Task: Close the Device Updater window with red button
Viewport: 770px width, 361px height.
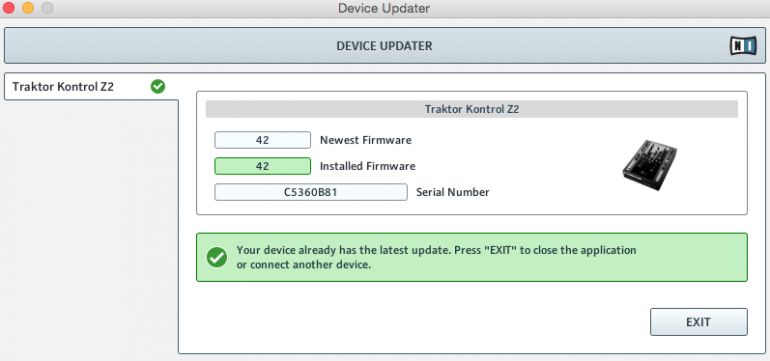Action: tap(9, 8)
